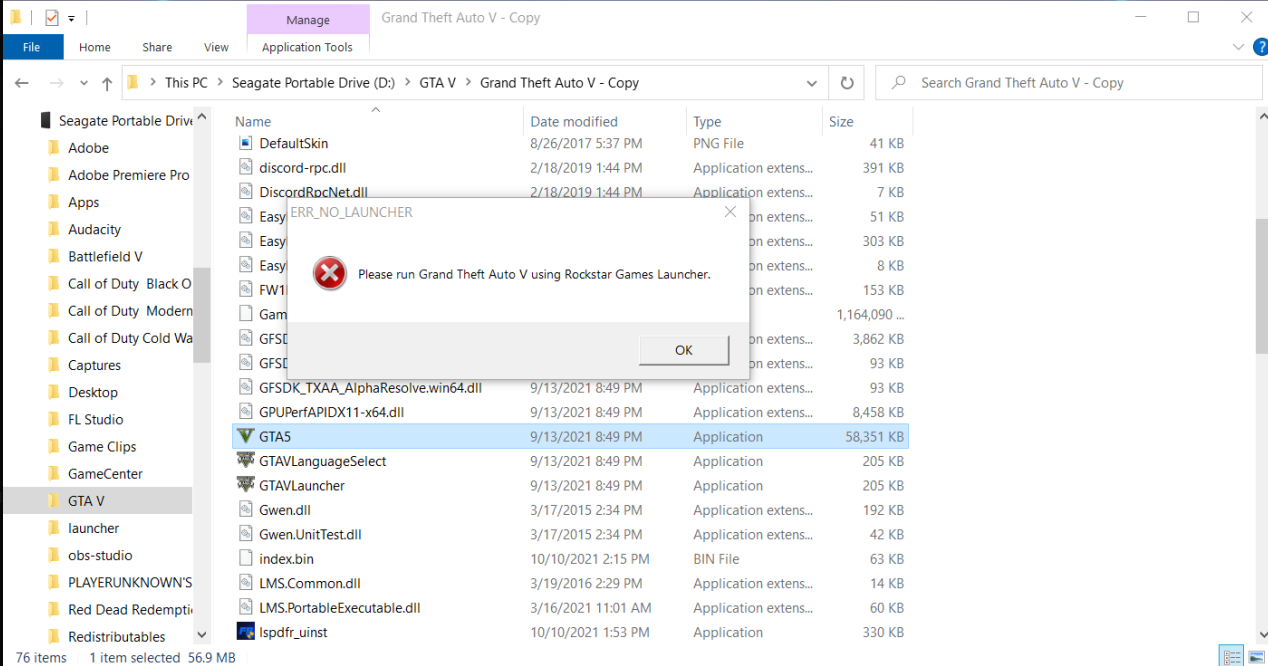Select LMS.Common.dll file name
The width and height of the screenshot is (1268, 666).
click(309, 583)
